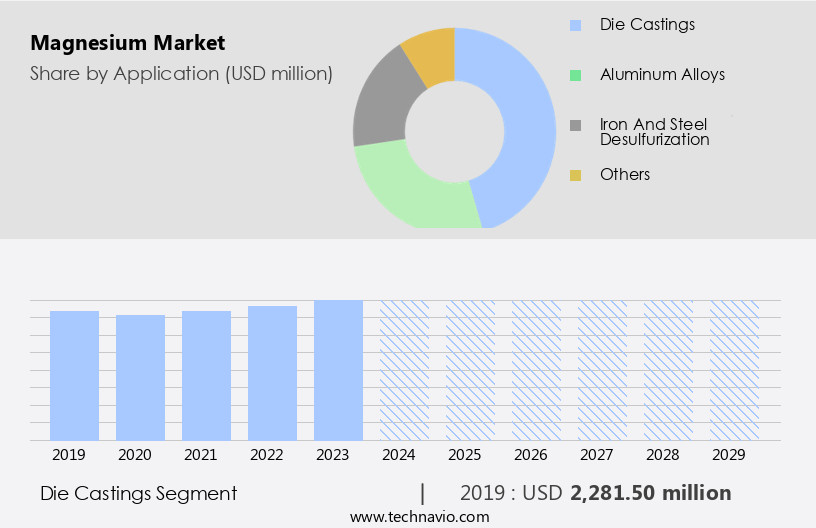The height and width of the screenshot is (528, 816).
Task: Select the 2023 solid blue bar
Action: pyautogui.click(x=338, y=370)
